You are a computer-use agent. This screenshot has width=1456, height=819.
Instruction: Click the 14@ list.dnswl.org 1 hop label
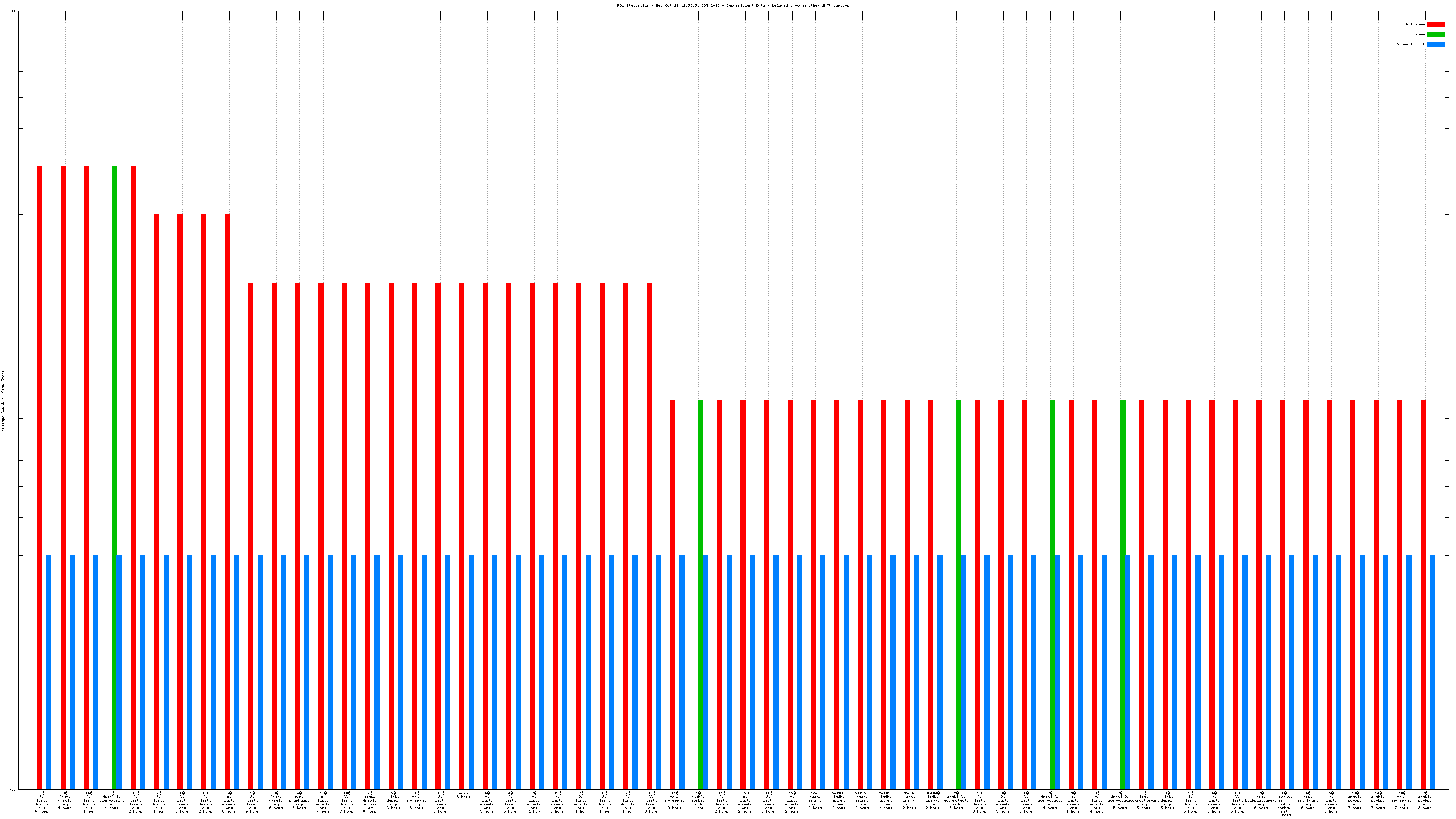pos(89,802)
